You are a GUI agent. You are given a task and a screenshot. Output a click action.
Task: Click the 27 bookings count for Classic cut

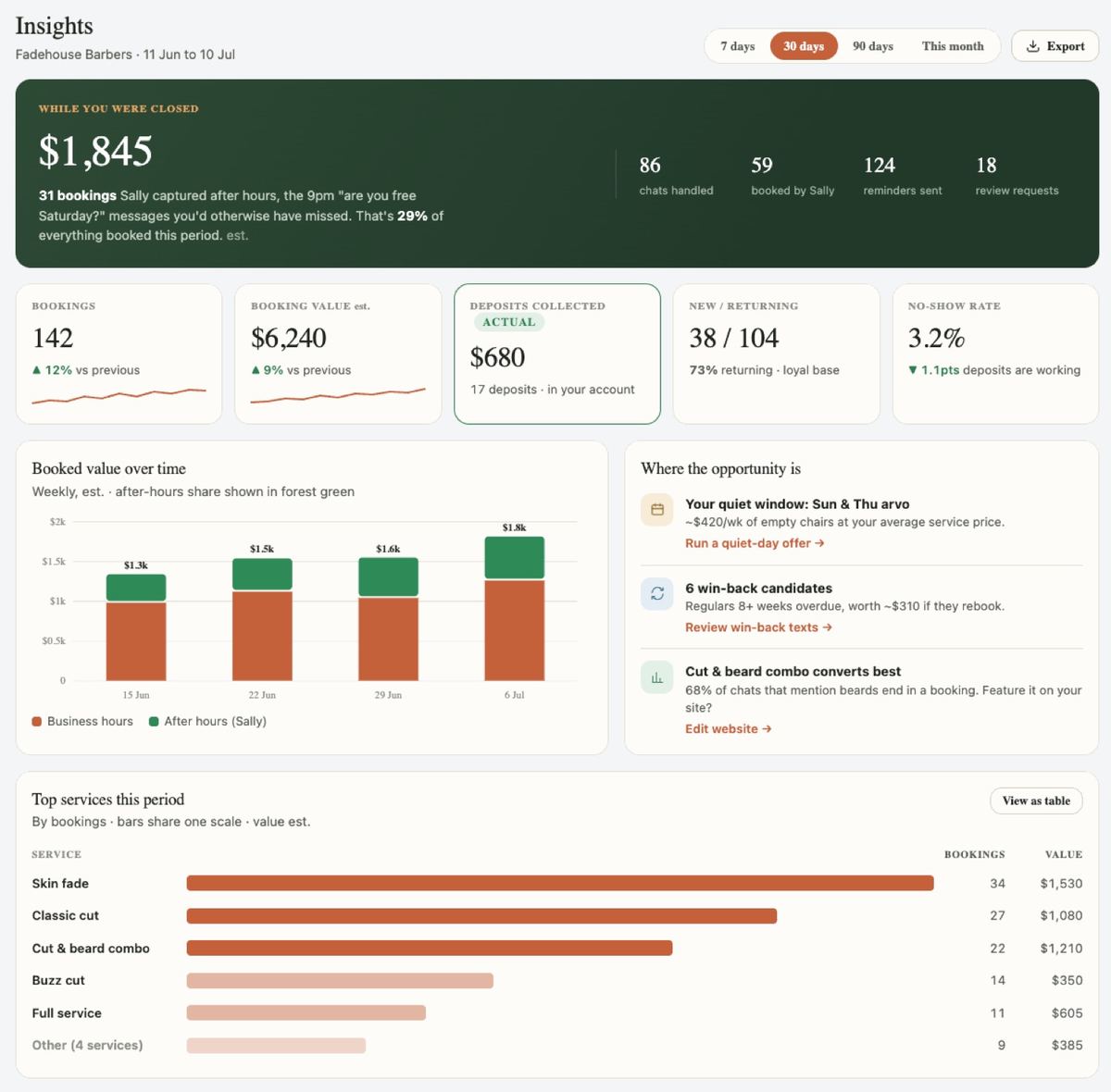(x=997, y=916)
